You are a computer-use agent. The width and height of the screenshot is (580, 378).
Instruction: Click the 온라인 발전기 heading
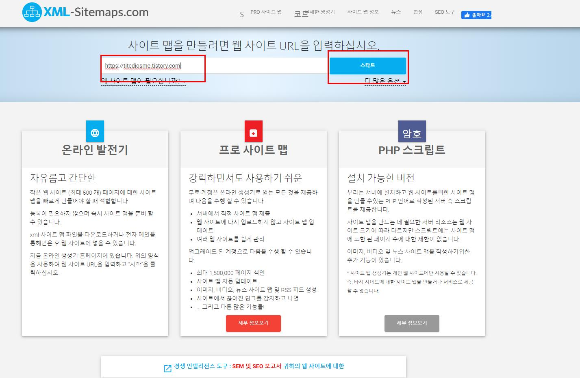point(95,150)
